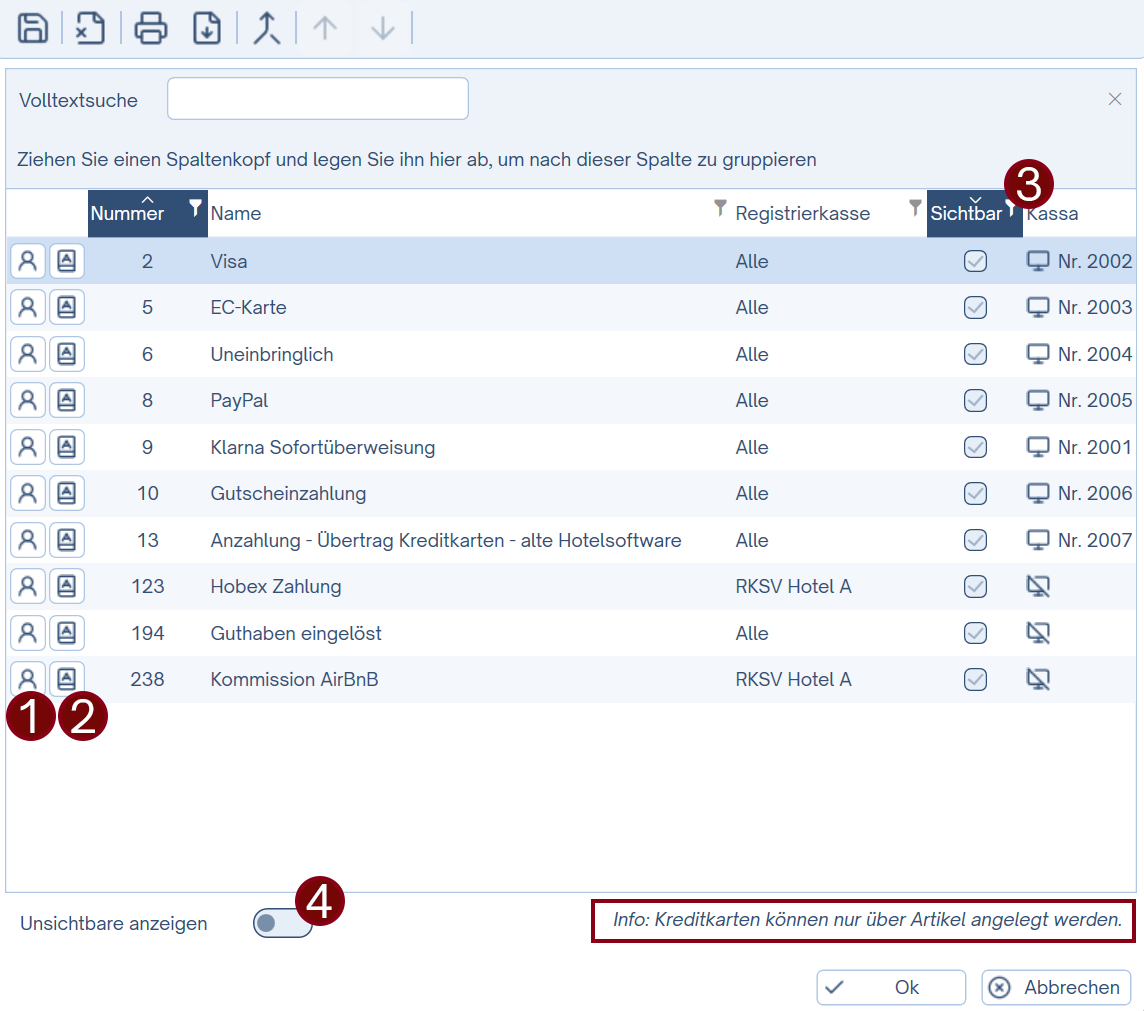Viewport: 1144px width, 1011px height.
Task: Focus the Volltextsuche search field
Action: [318, 99]
